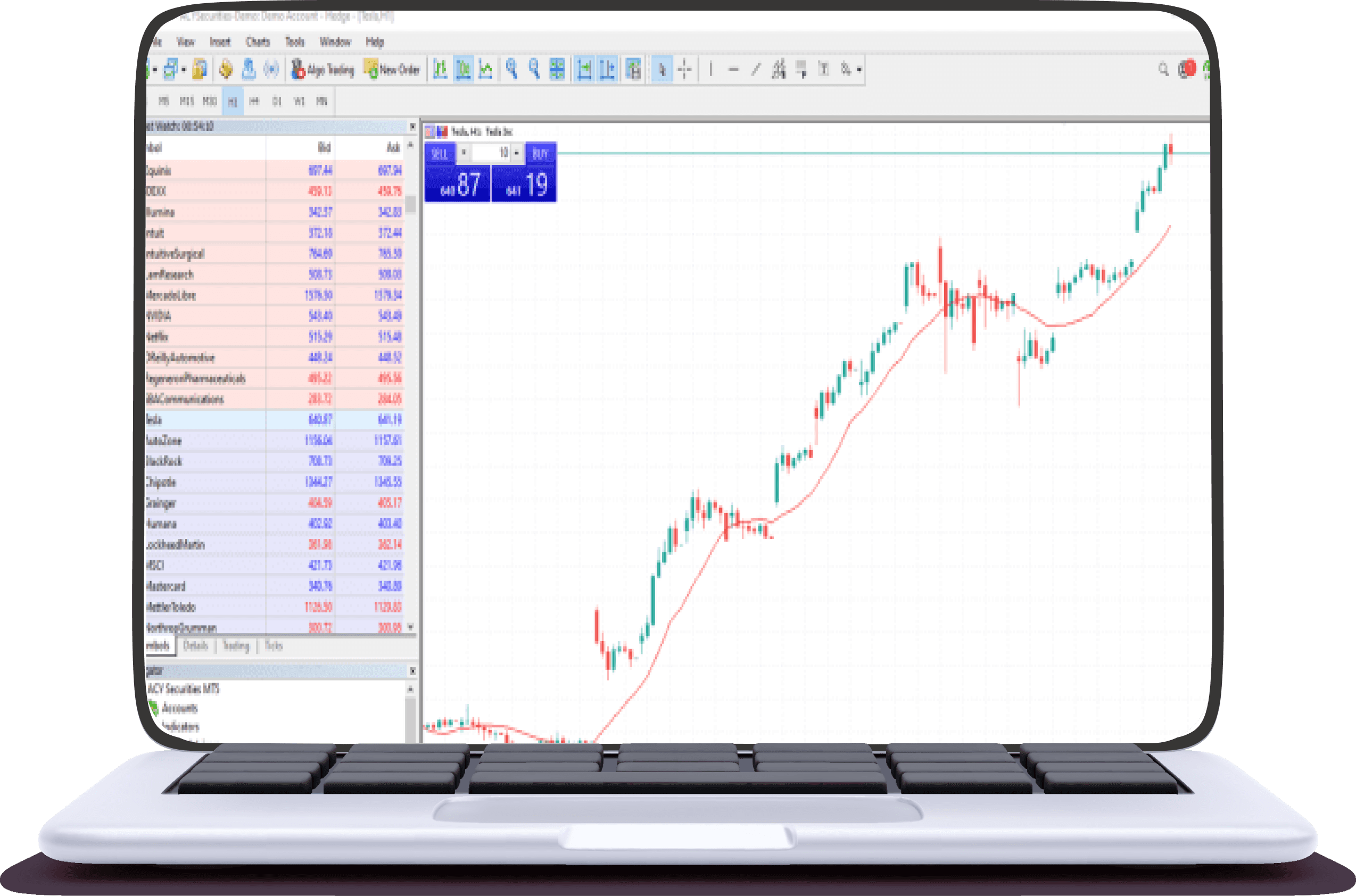Open the Market Watch toolbar icon
The image size is (1356, 896).
click(x=200, y=69)
